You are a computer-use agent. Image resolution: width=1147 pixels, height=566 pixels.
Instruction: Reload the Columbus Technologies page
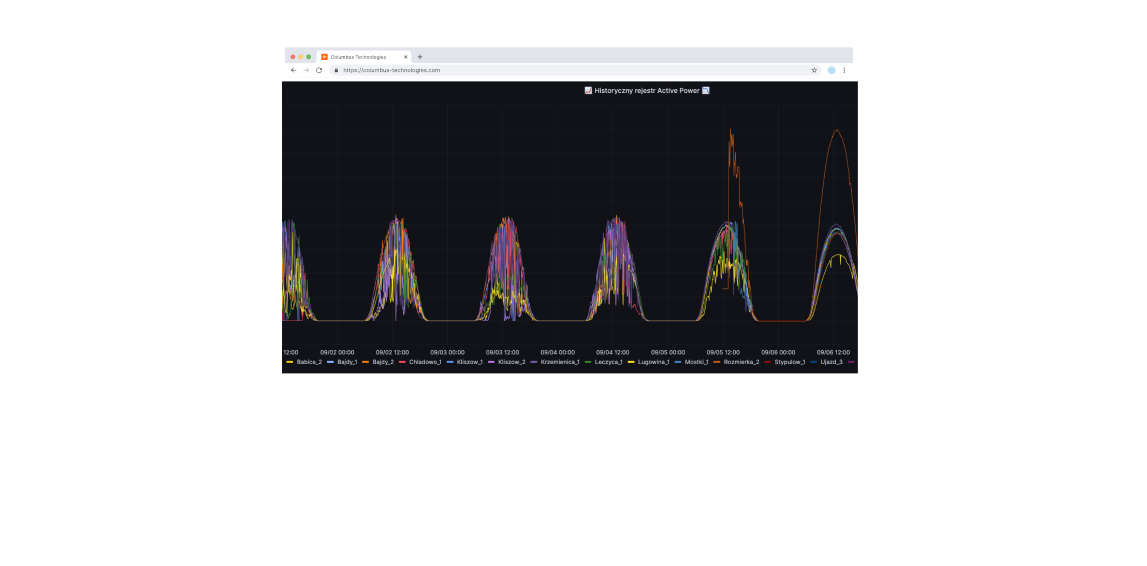coord(319,70)
